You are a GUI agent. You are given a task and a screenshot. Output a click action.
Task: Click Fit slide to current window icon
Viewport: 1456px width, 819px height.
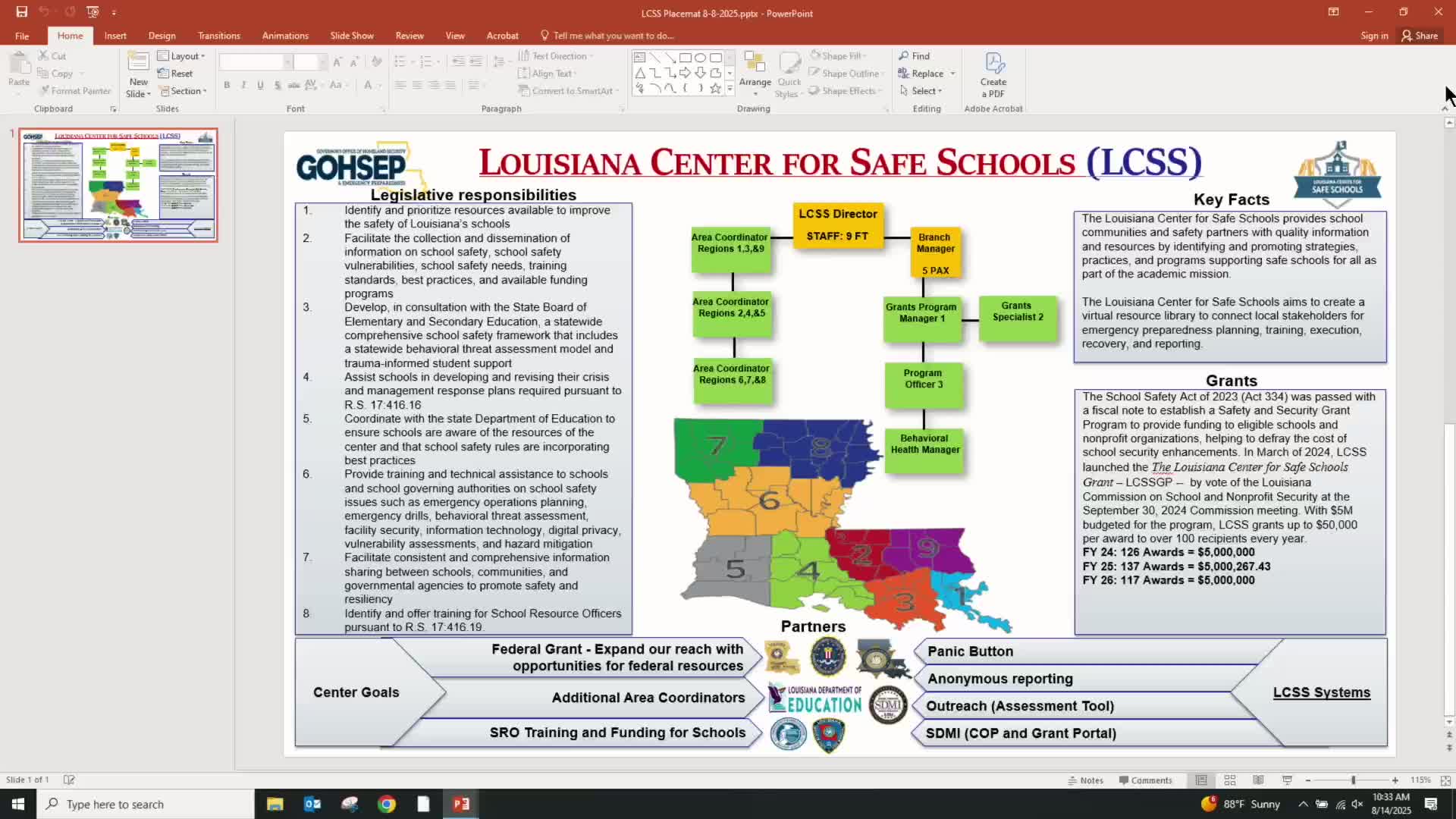[1445, 780]
